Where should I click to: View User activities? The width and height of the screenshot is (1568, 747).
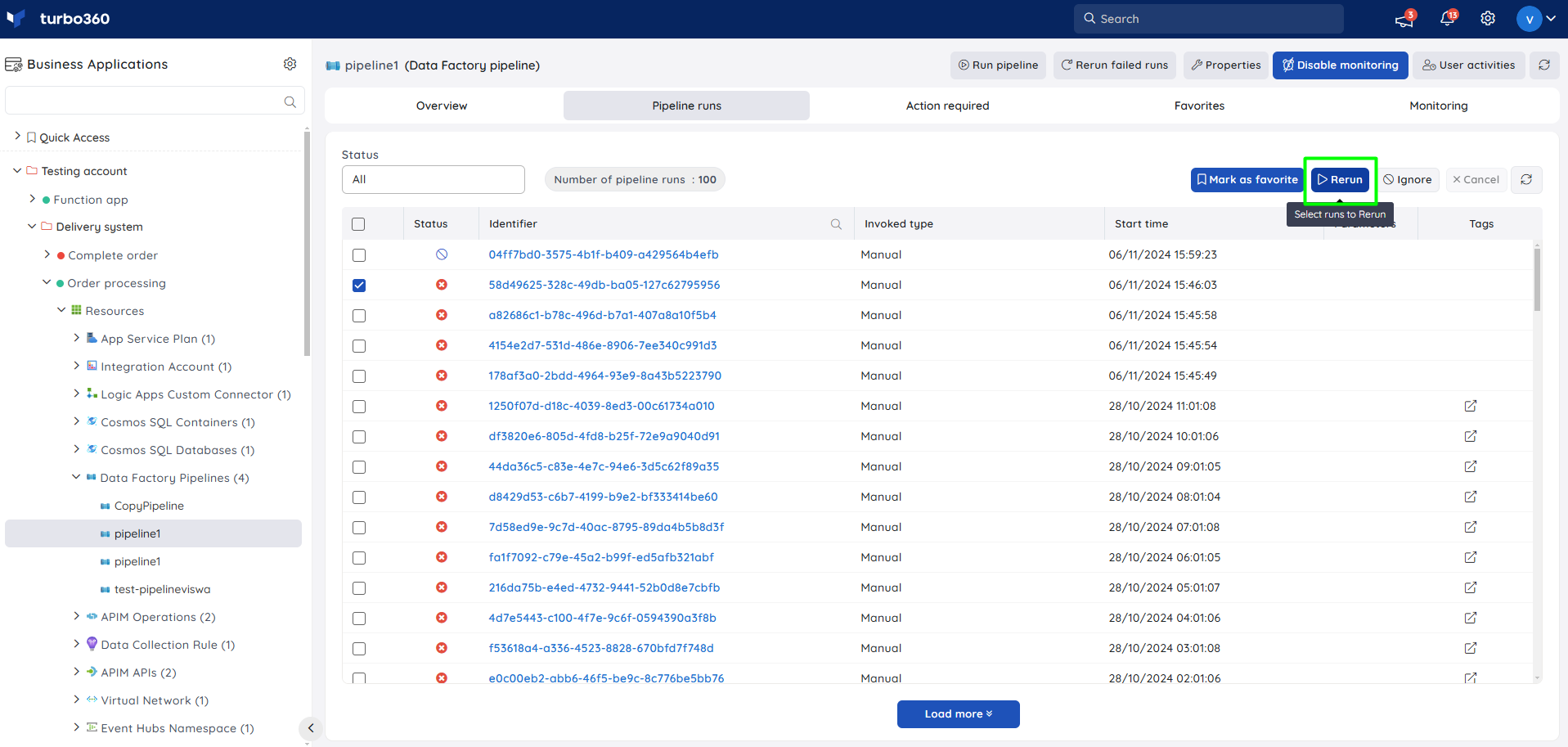click(1469, 65)
